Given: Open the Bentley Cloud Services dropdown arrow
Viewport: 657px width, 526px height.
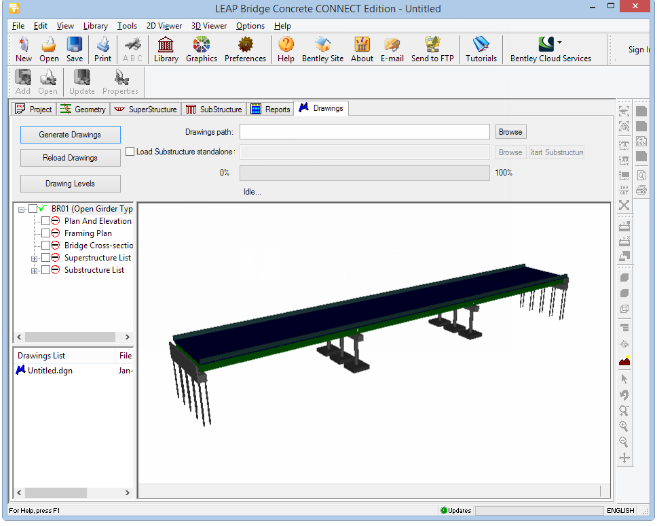Looking at the screenshot, I should click(x=559, y=42).
